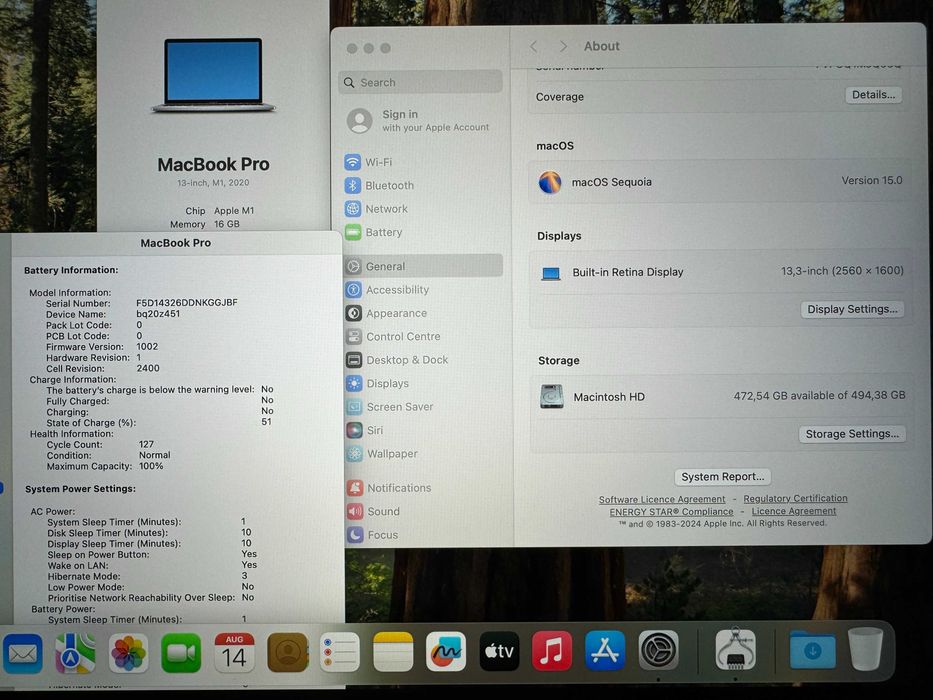Click Built-in Retina Display icon
This screenshot has height=700, width=933.
point(550,273)
